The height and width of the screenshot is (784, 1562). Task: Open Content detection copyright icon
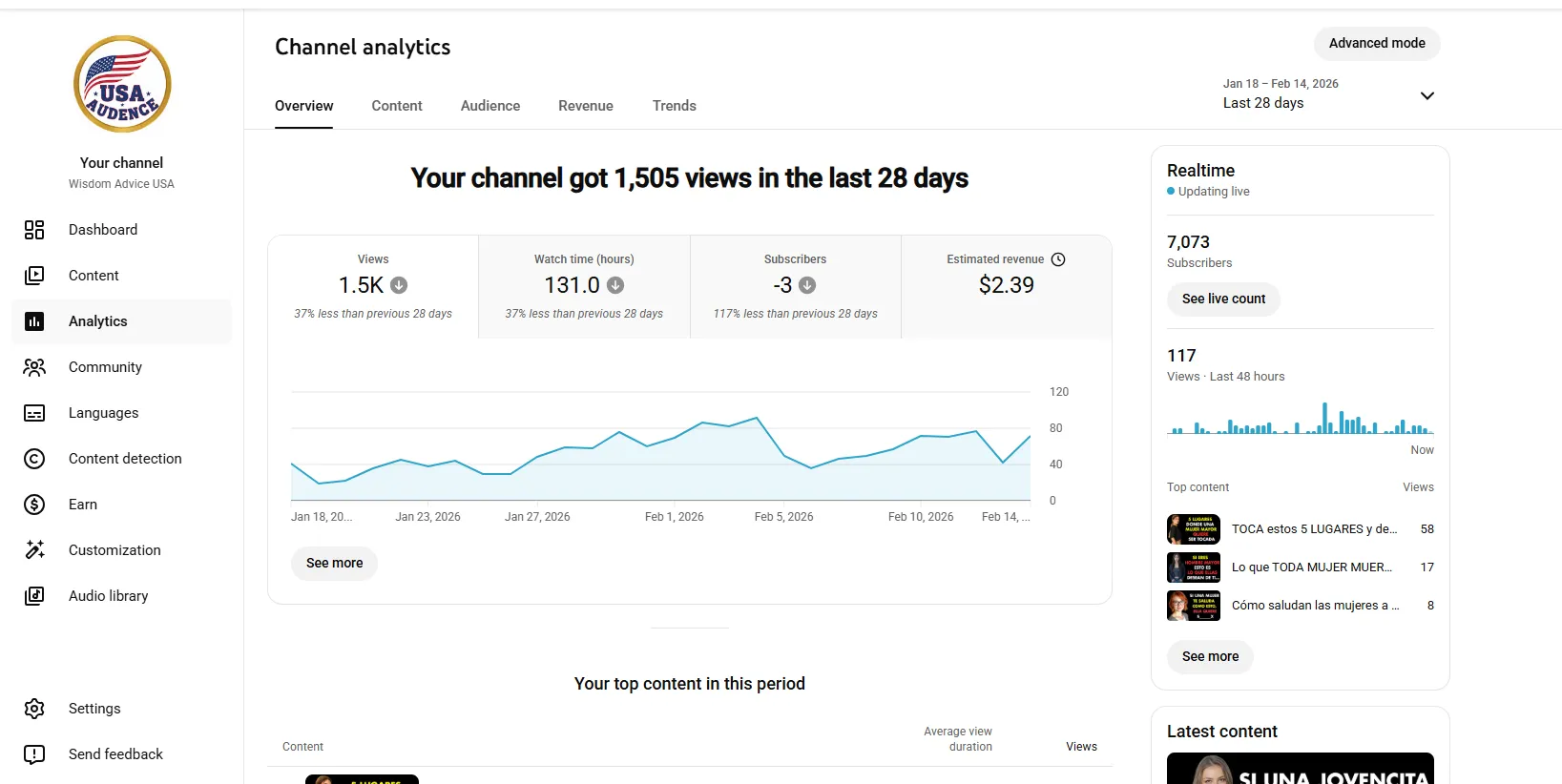(34, 459)
